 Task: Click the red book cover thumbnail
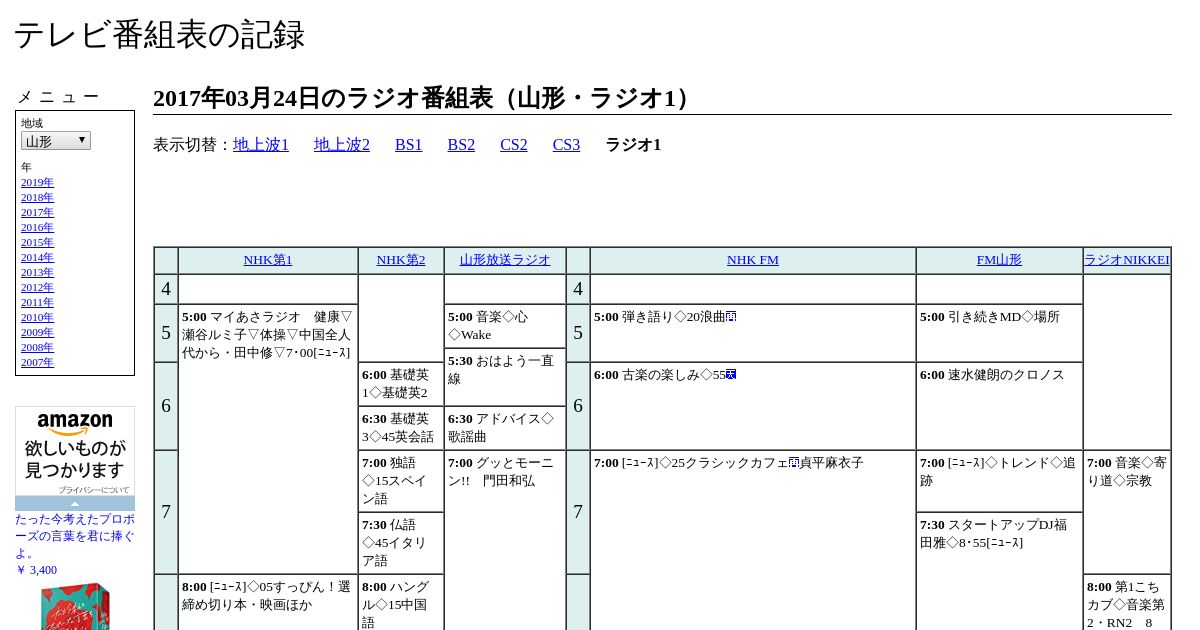click(75, 606)
